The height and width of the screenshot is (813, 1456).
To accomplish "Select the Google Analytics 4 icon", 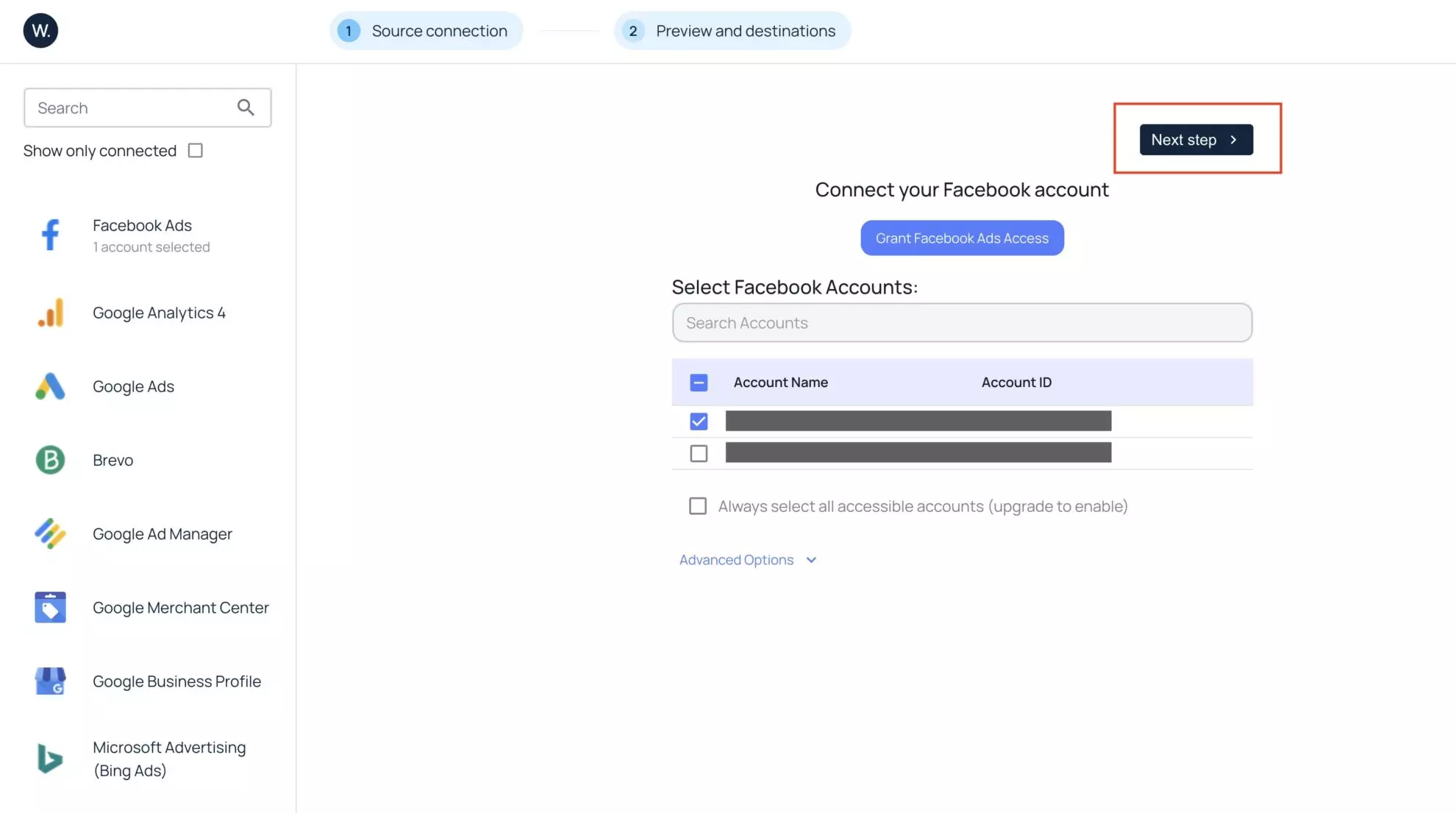I will [50, 313].
